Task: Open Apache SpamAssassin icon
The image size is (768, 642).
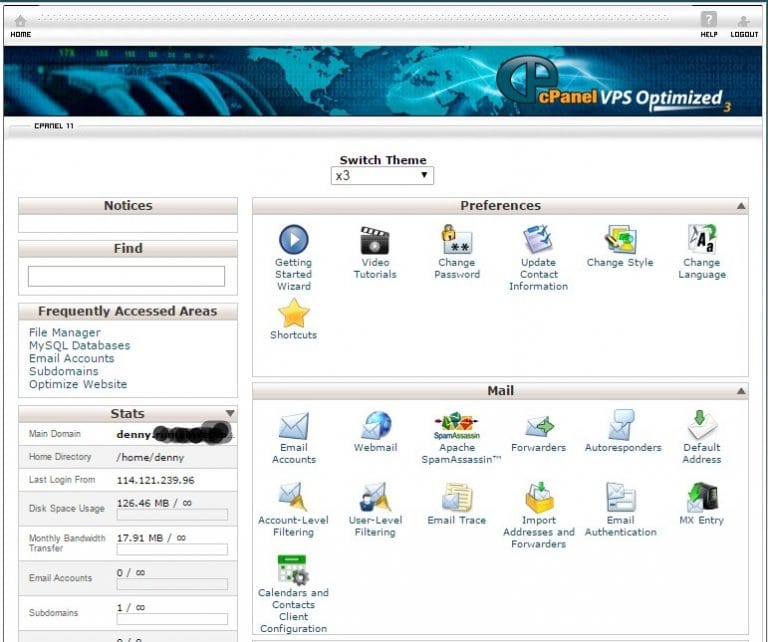Action: pyautogui.click(x=456, y=426)
